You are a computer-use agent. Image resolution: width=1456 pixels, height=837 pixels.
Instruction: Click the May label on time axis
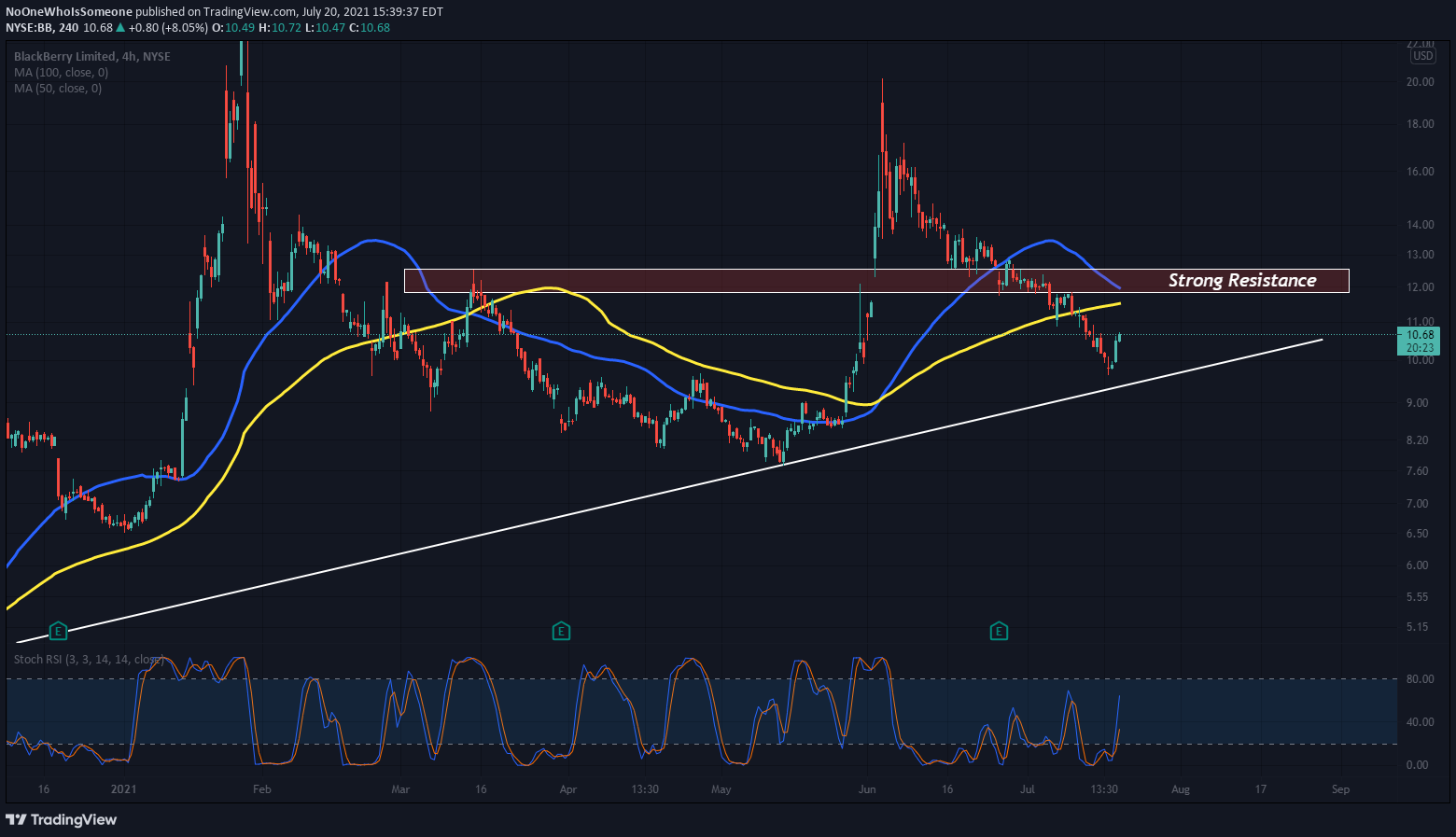coord(721,789)
